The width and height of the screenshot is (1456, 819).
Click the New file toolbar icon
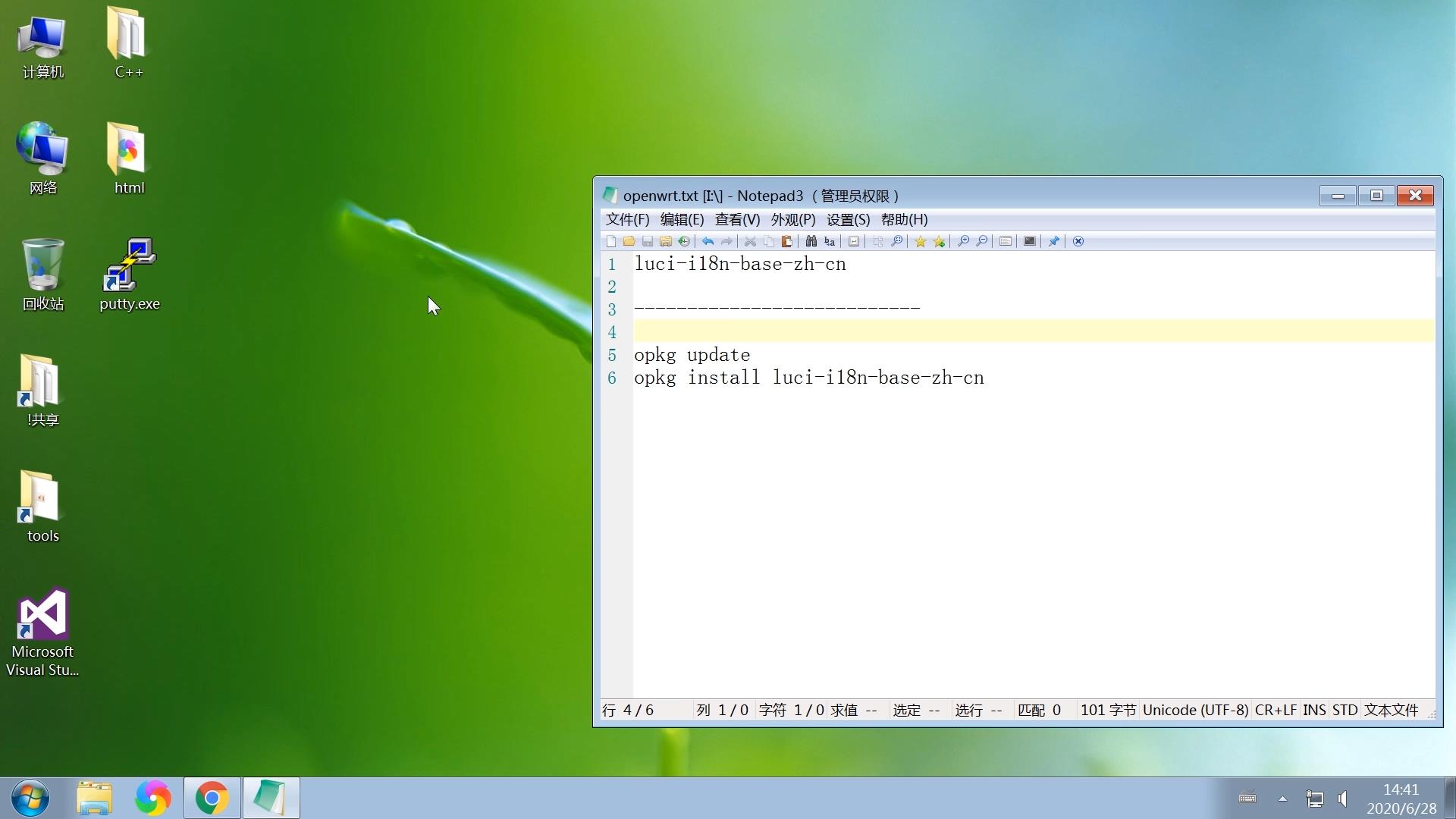pos(611,241)
